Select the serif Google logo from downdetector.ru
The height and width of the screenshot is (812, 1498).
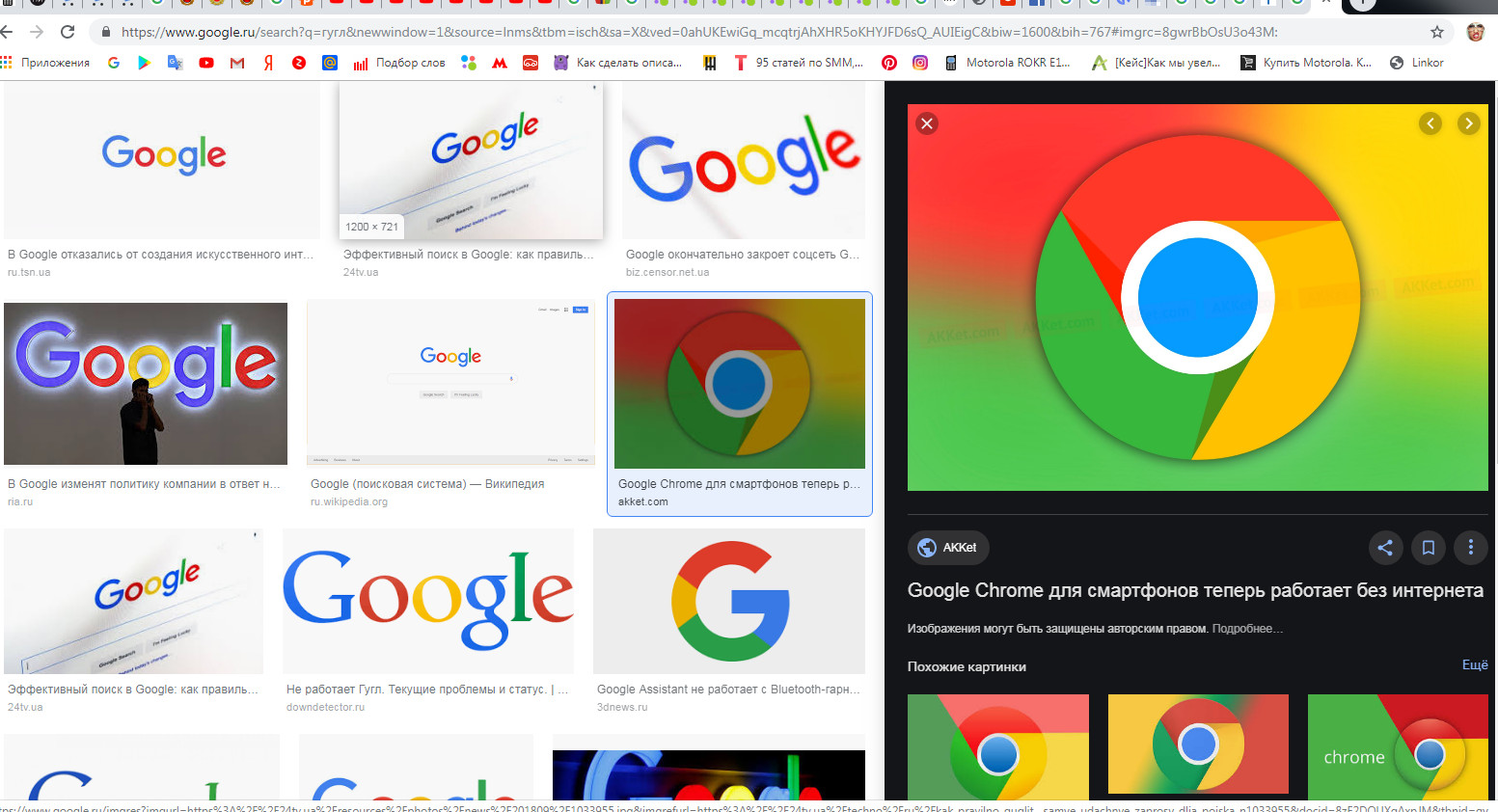[x=428, y=601]
